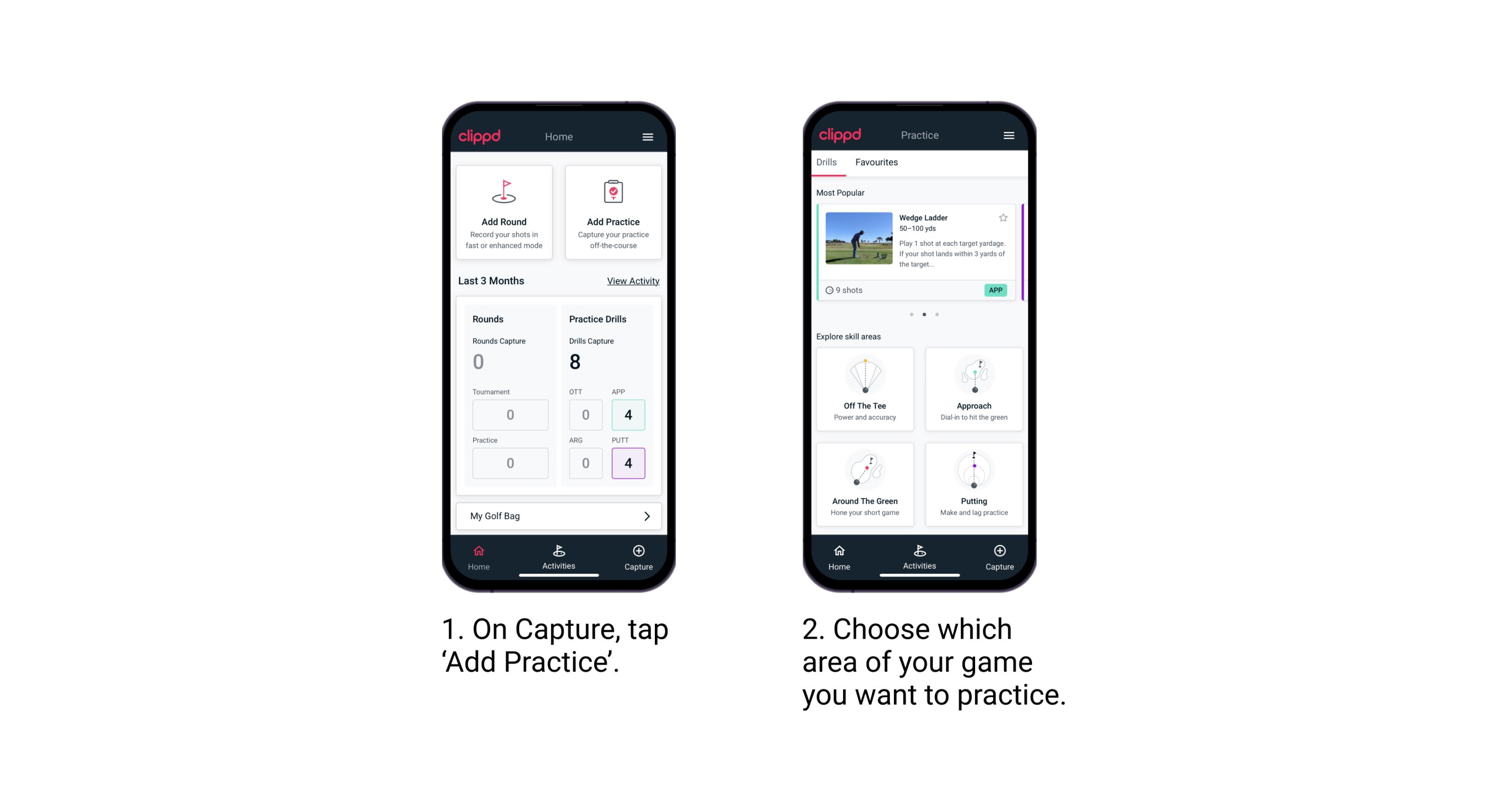The height and width of the screenshot is (812, 1509).
Task: Switch to the Favourites tab
Action: 878,162
